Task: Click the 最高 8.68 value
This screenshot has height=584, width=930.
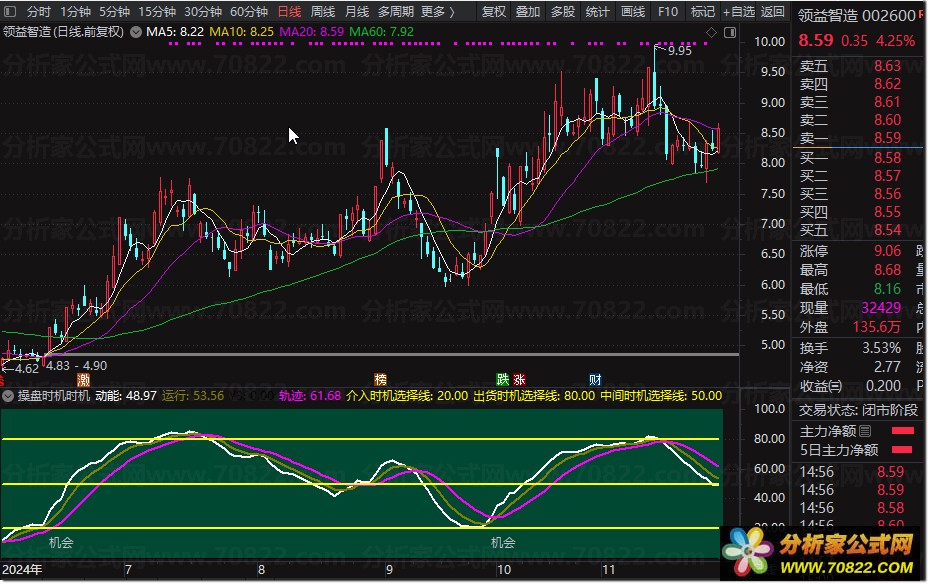Action: (x=887, y=270)
